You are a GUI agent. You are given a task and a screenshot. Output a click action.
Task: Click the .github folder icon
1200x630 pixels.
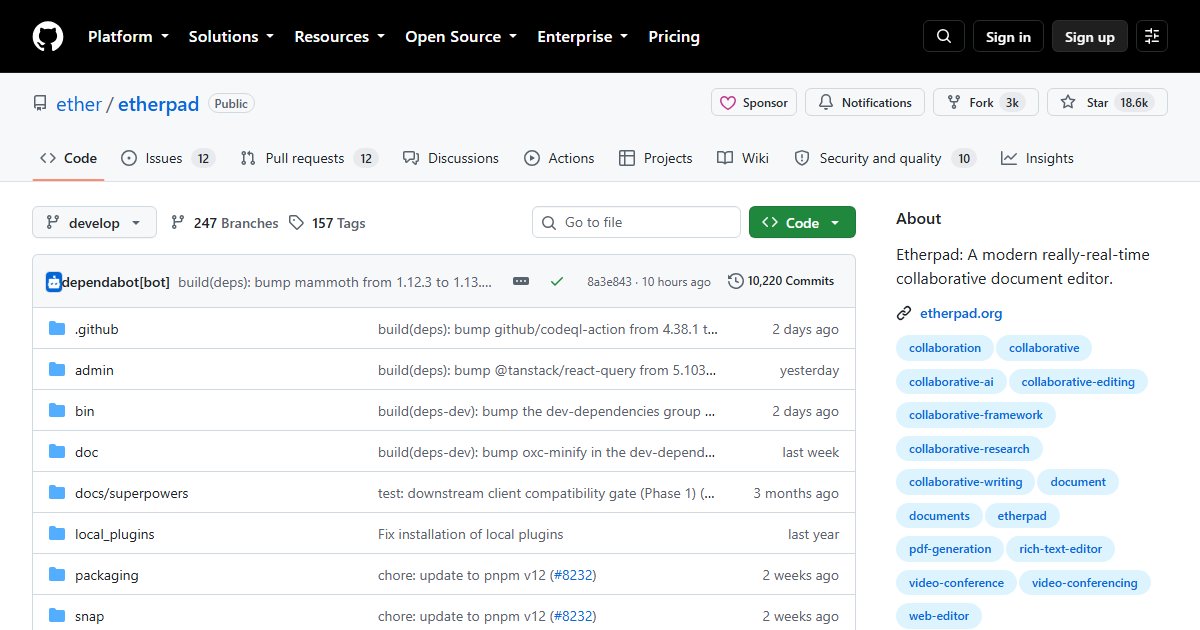(57, 329)
